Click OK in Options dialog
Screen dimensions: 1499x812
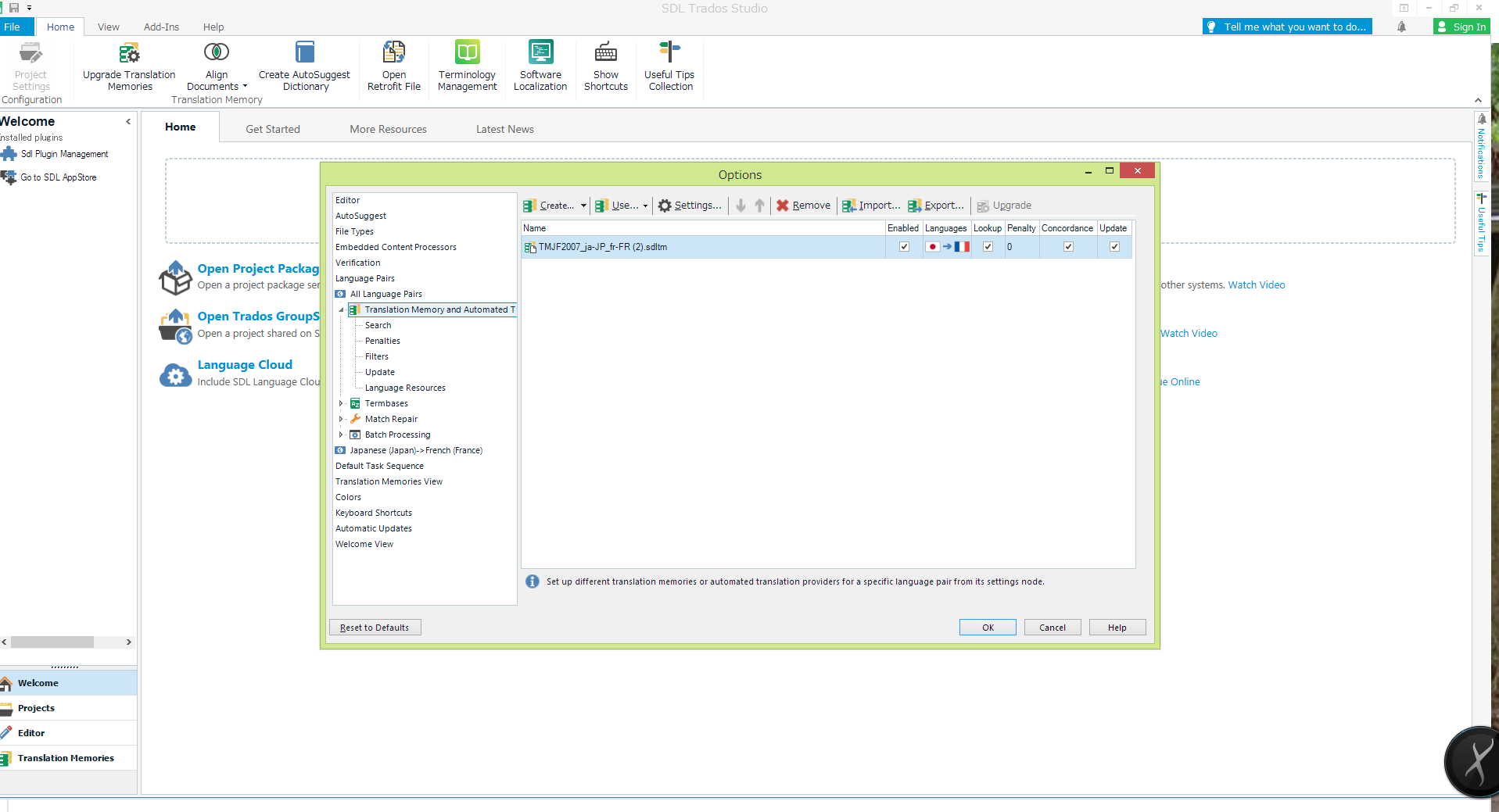click(988, 628)
